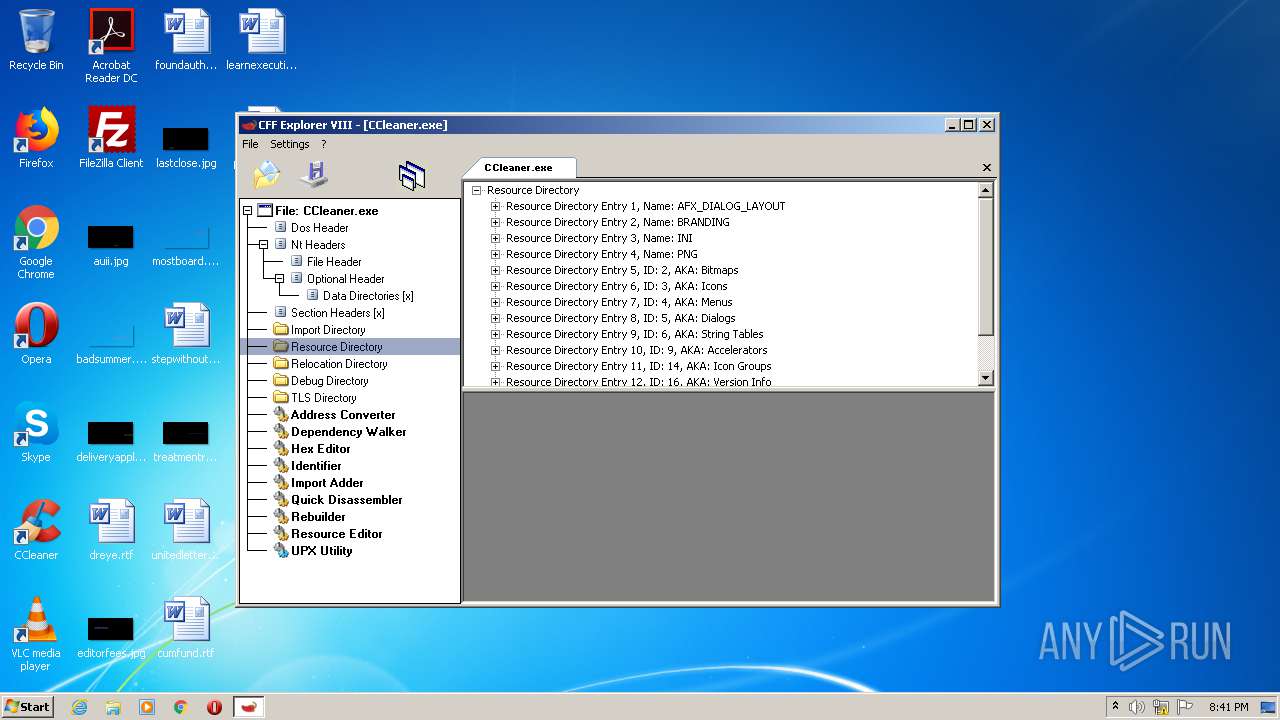
Task: Open Windows Explorer from taskbar
Action: tap(113, 707)
